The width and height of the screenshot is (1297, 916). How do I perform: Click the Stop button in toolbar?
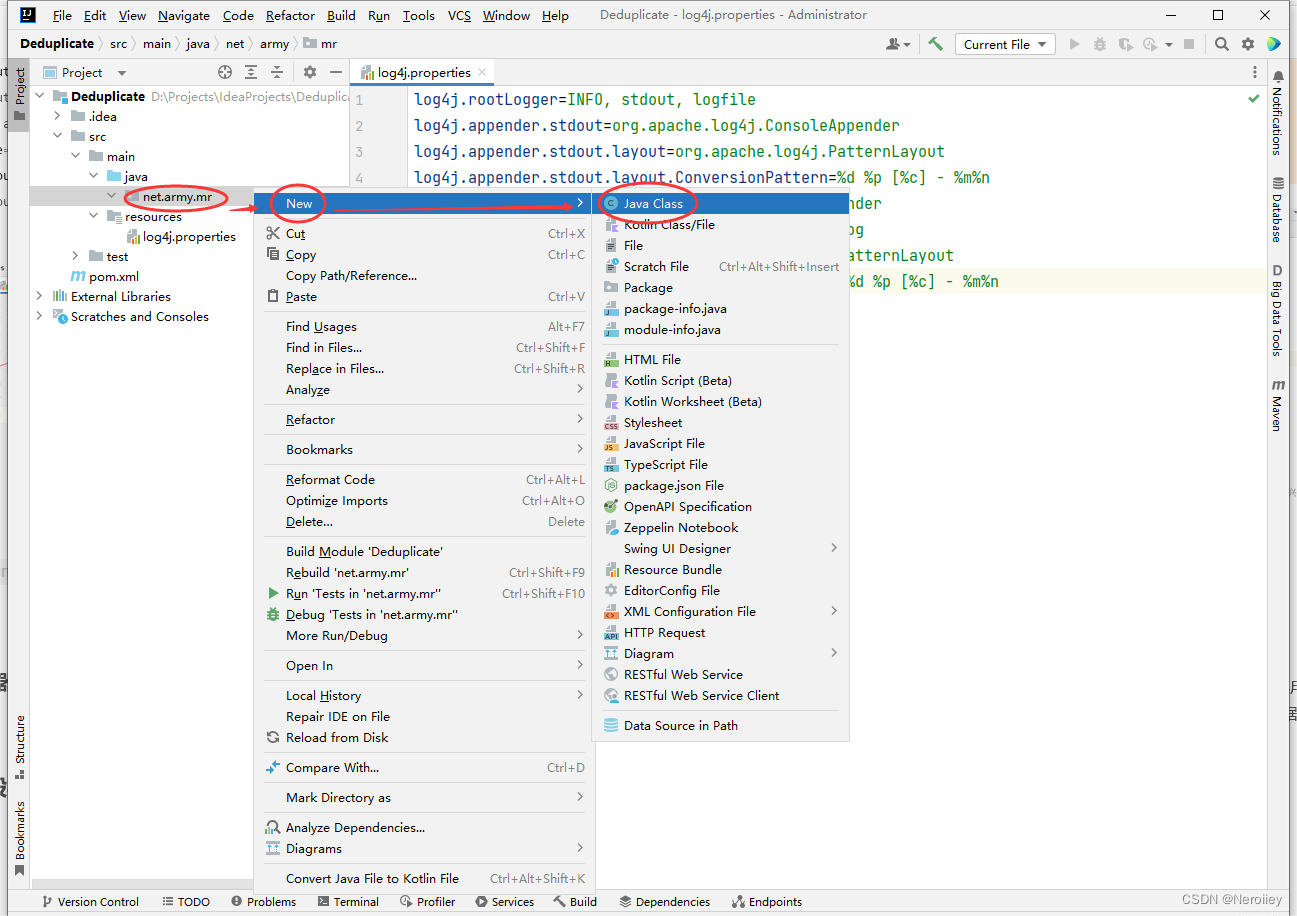[1189, 44]
